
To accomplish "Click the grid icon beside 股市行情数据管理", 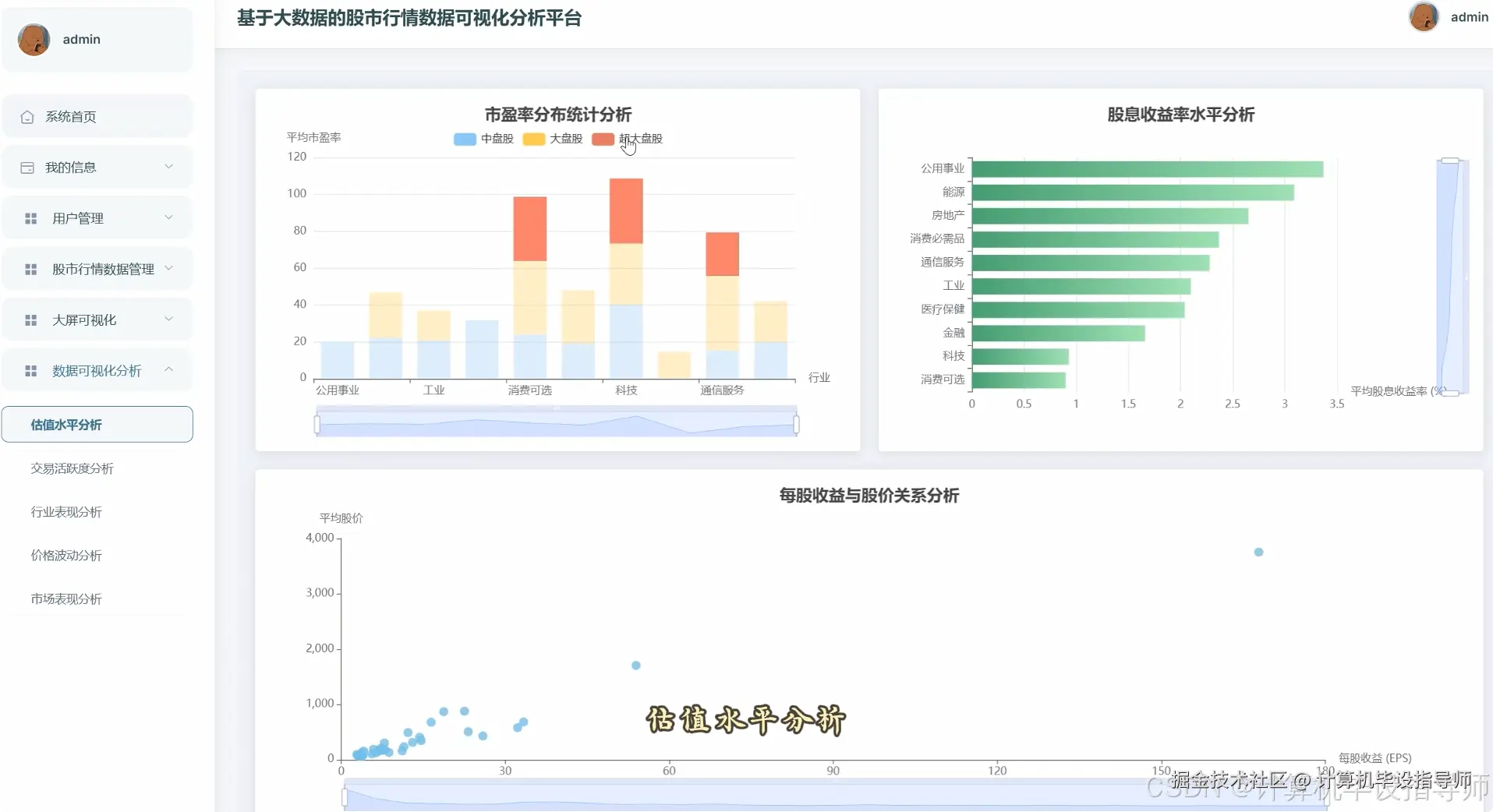I will click(x=31, y=270).
